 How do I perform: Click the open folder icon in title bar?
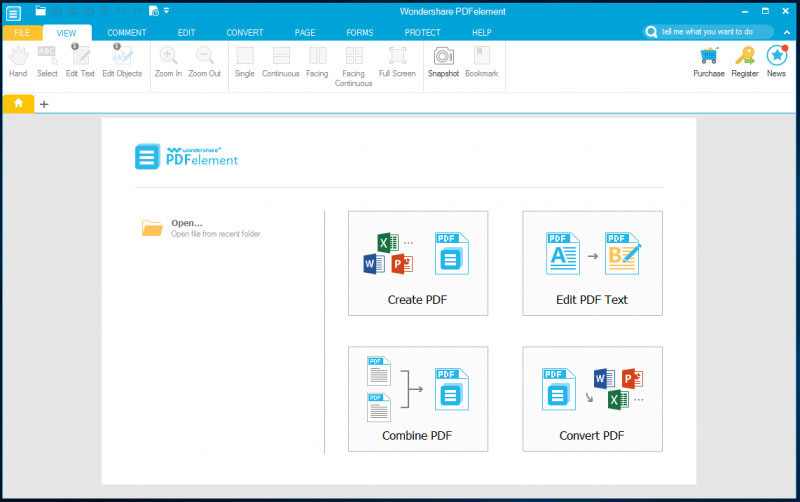(x=40, y=11)
